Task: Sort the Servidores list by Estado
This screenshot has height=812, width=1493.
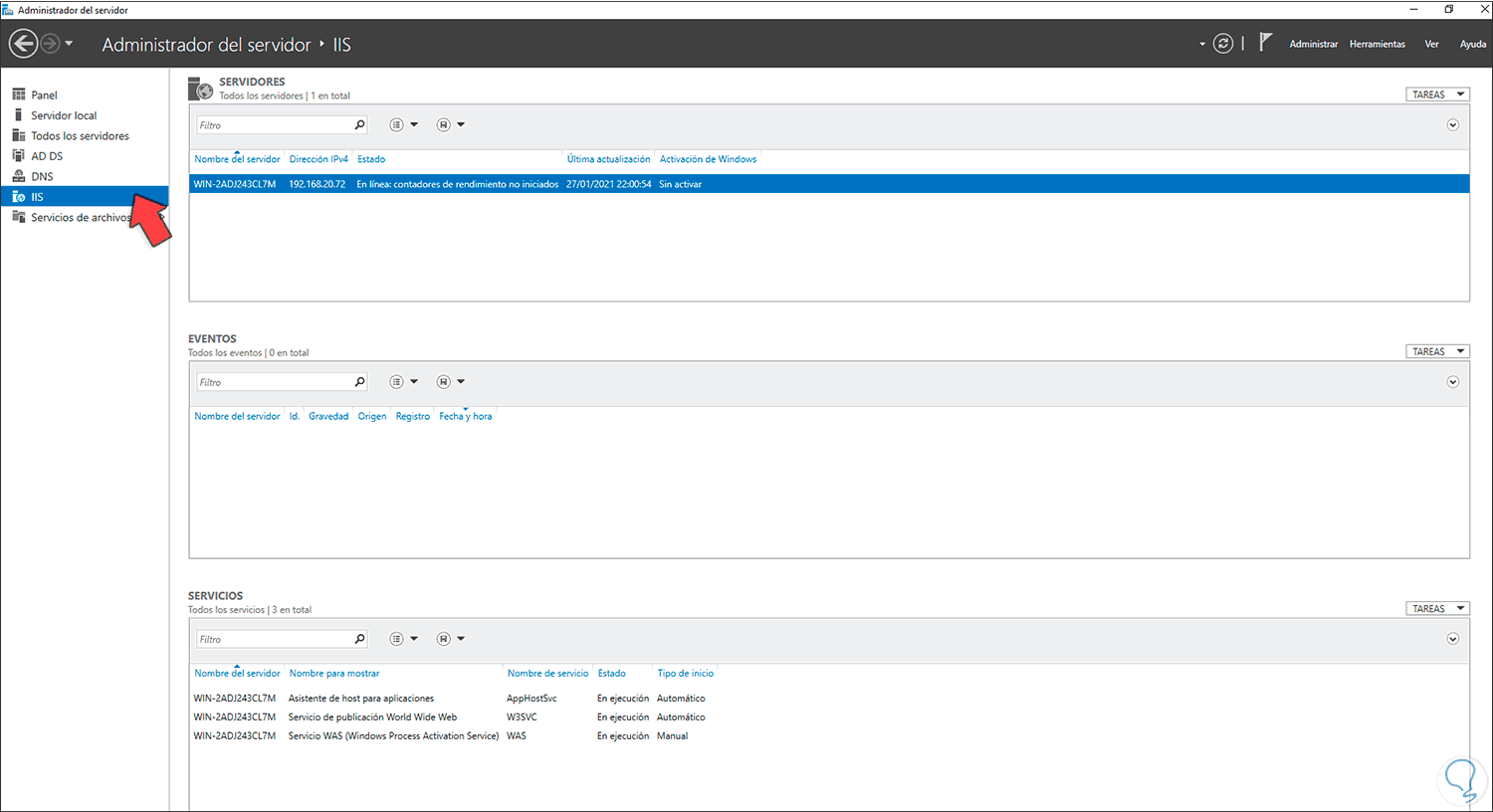Action: coord(371,159)
